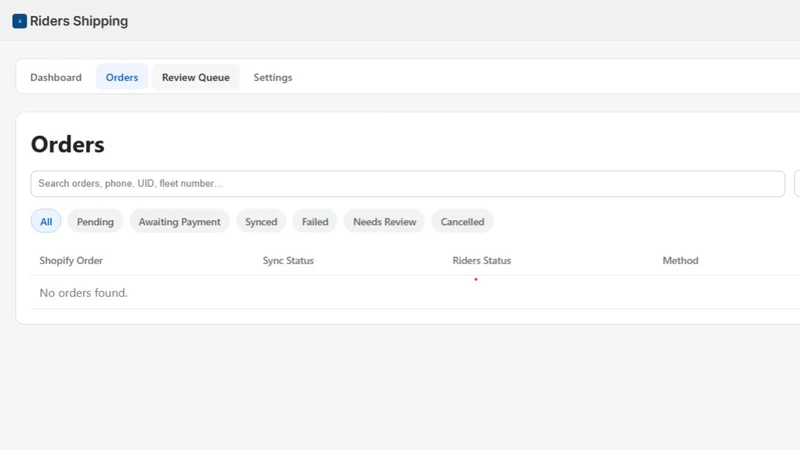The height and width of the screenshot is (450, 800).
Task: Sort by Riders Status column header
Action: tap(482, 260)
